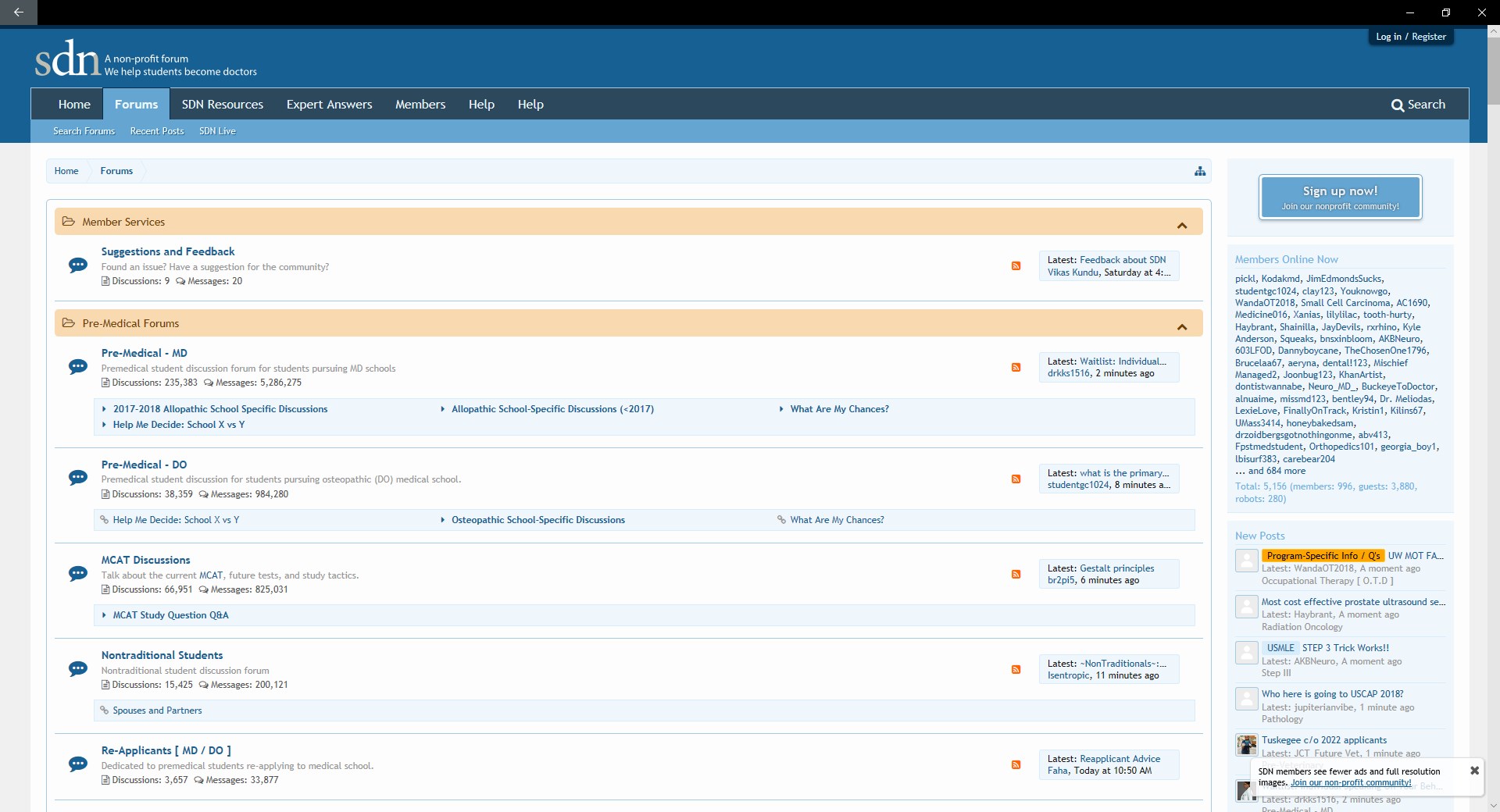Click avatar beside USCAP 2018 post
Screen dimensions: 1500x812
point(1246,699)
